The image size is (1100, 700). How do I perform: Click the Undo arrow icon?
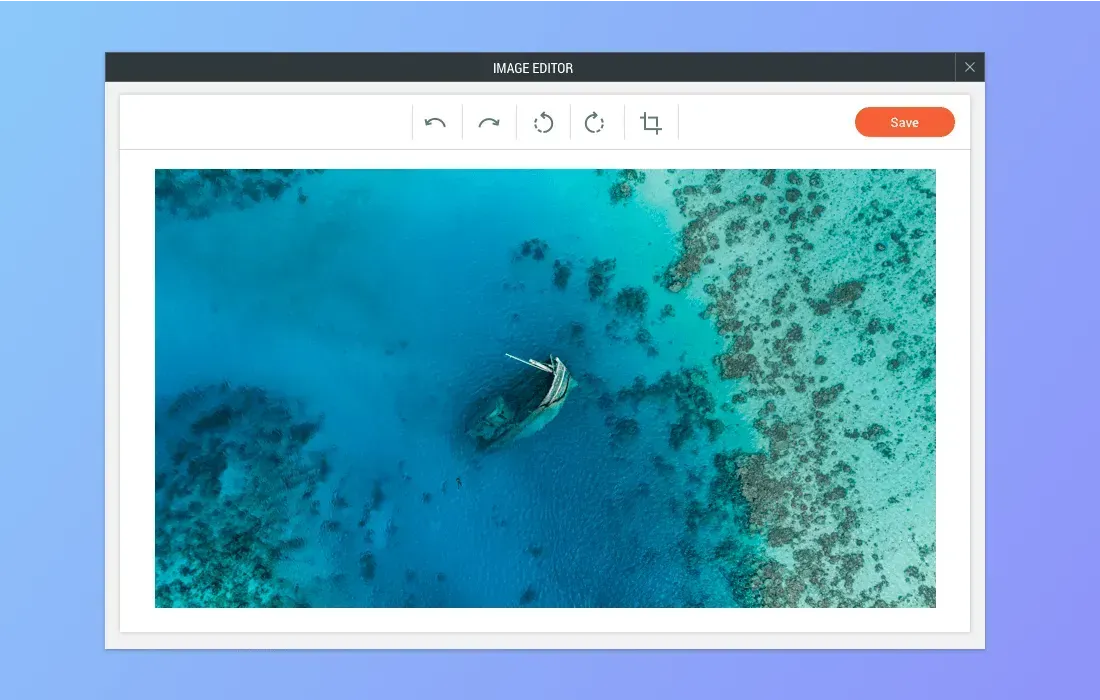pos(436,123)
